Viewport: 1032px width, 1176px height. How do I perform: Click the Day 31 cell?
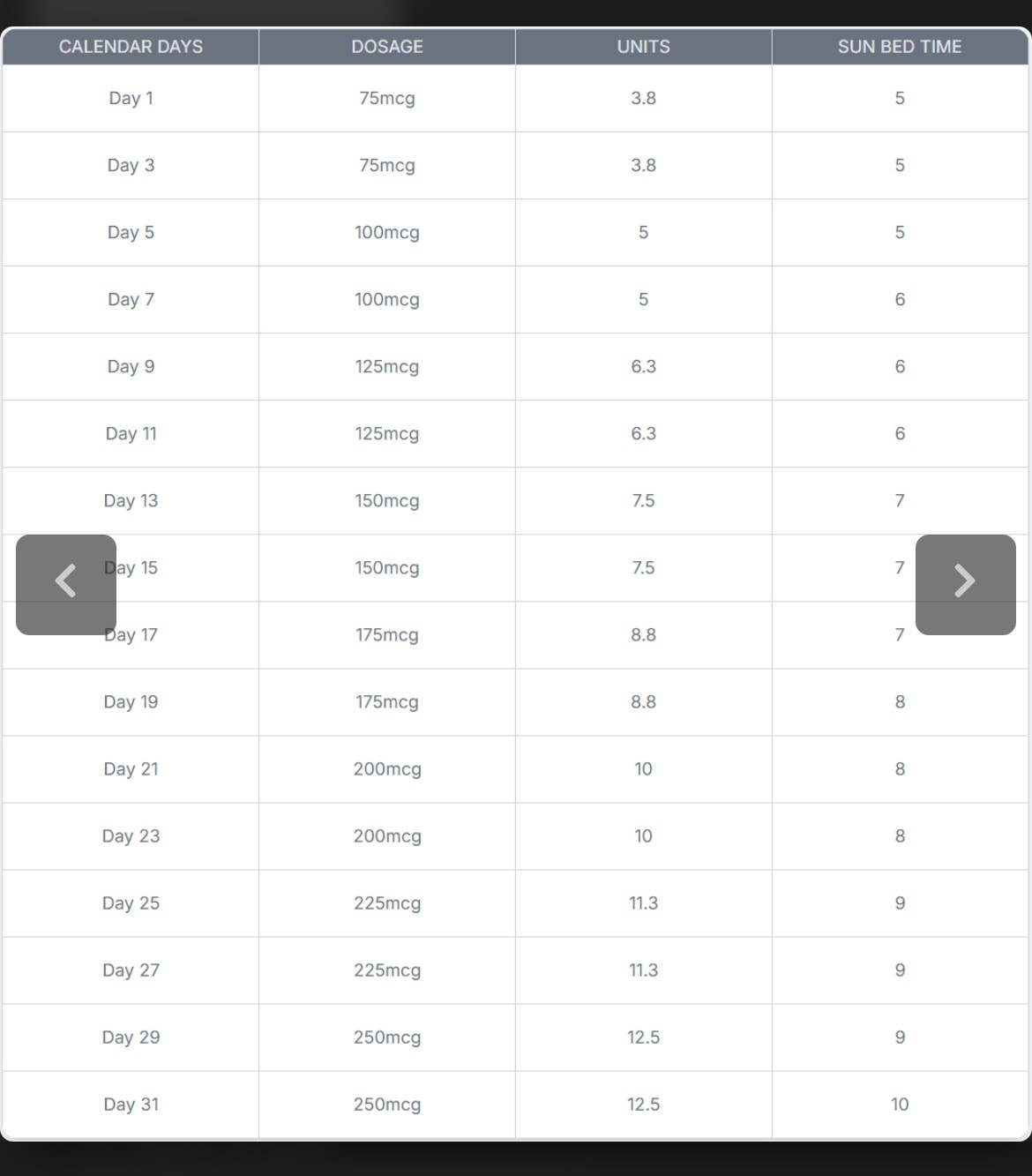tap(131, 1104)
